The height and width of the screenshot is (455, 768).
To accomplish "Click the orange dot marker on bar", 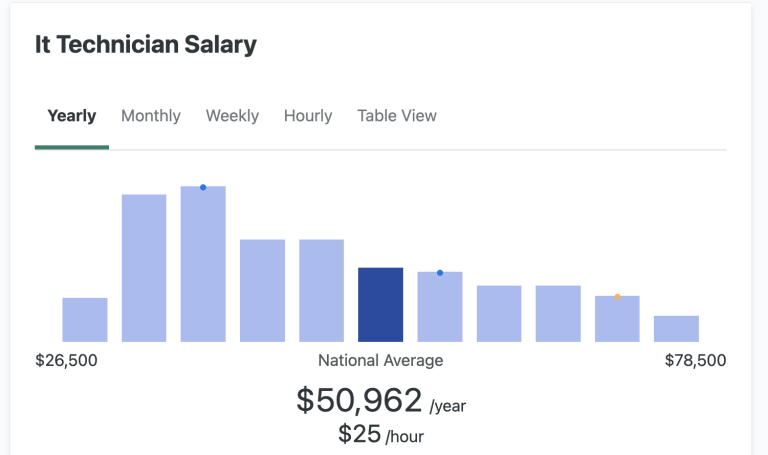I will [x=618, y=297].
